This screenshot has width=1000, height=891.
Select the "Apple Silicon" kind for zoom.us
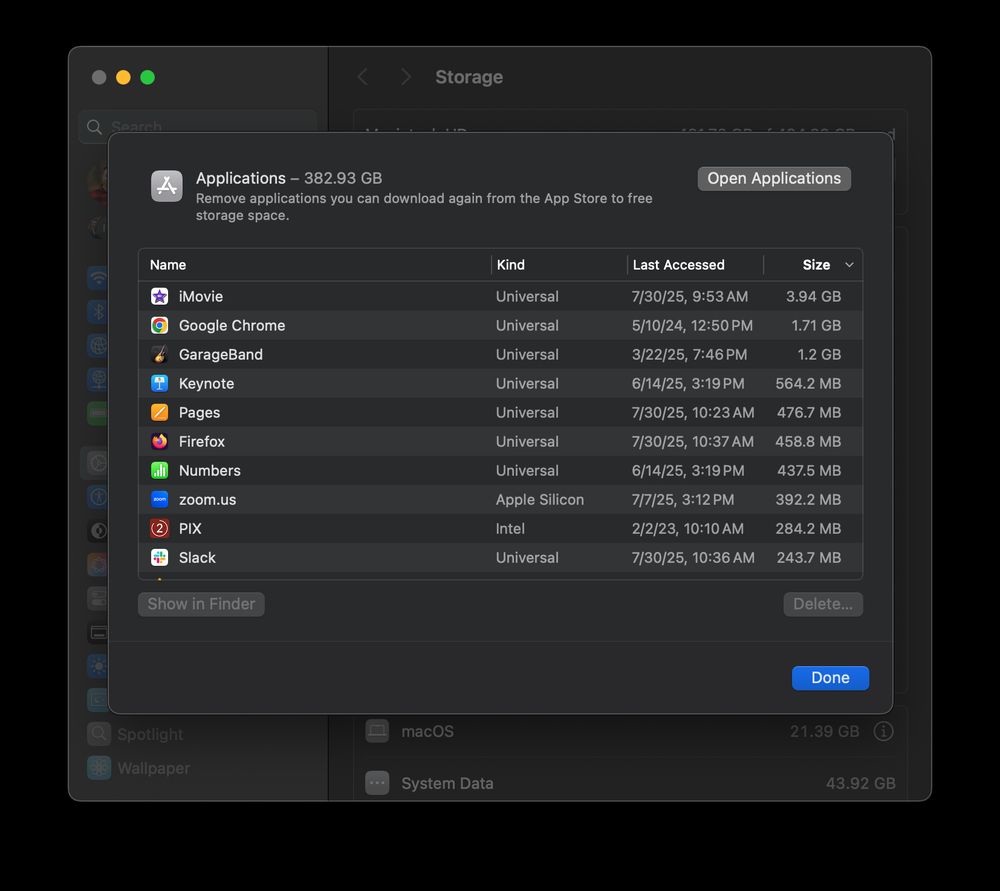click(540, 499)
